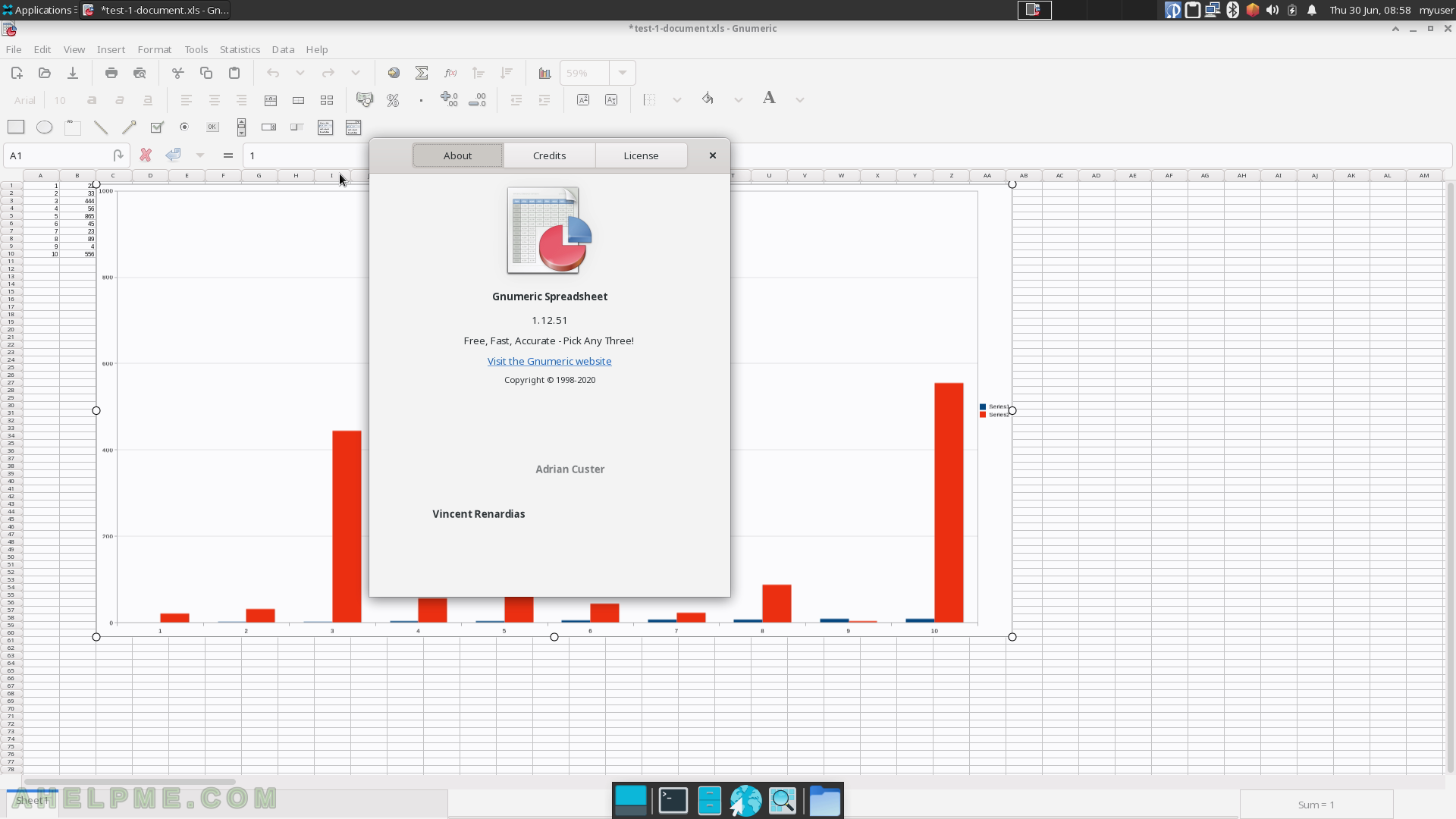Accept the cell entry with blue arrow
1456x819 pixels.
tap(174, 155)
